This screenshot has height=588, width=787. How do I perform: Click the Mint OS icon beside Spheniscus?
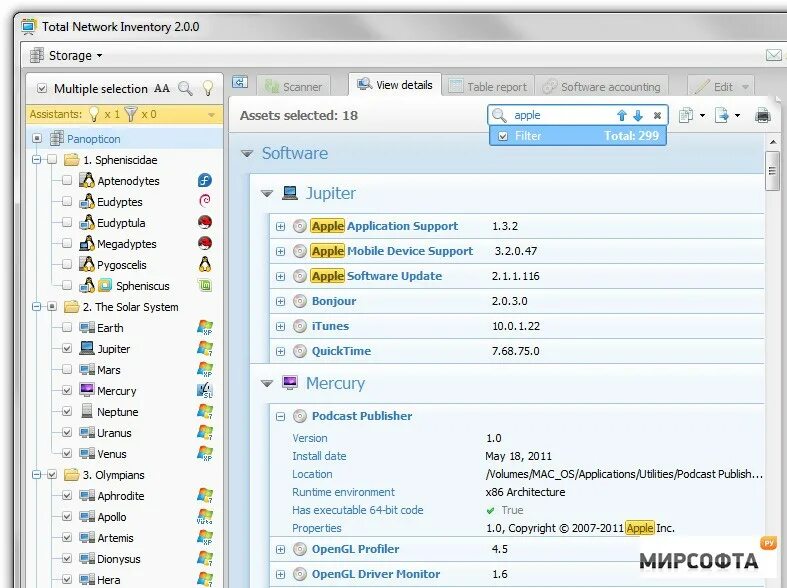click(205, 285)
